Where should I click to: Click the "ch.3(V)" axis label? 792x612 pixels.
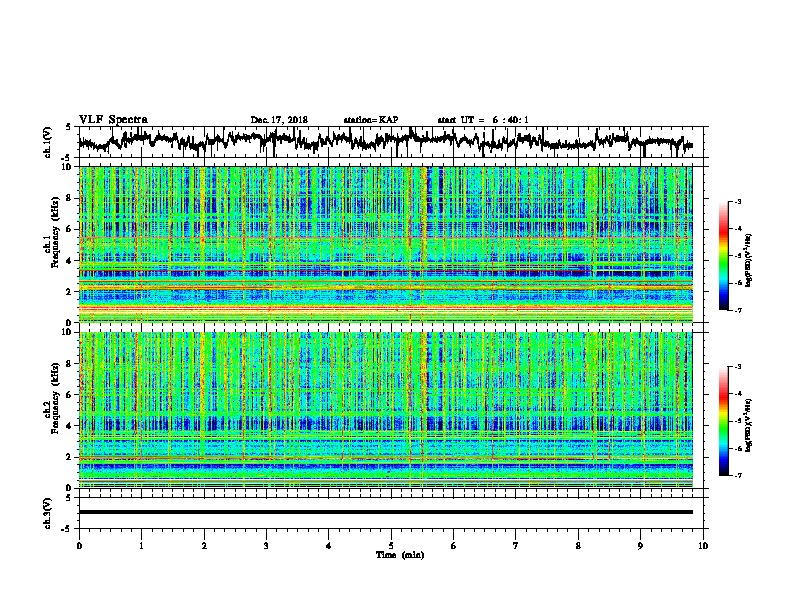[47, 513]
